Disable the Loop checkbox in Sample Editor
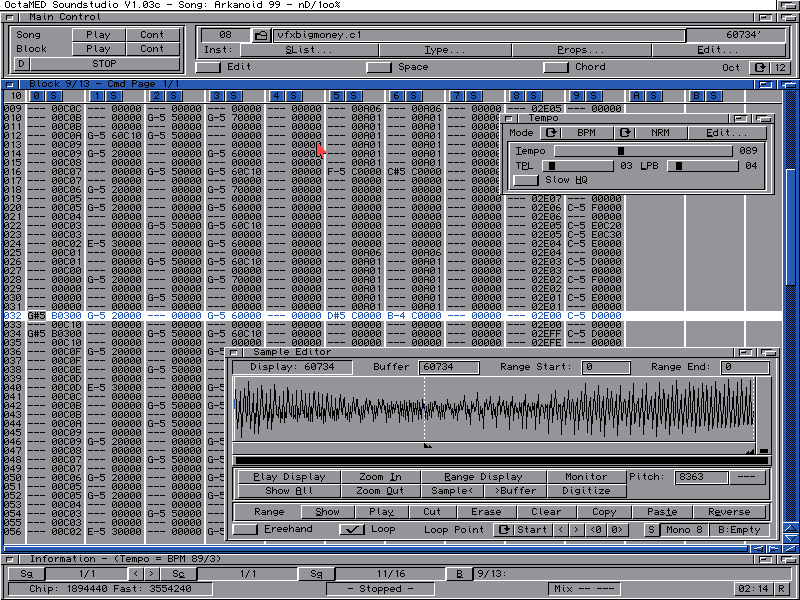The width and height of the screenshot is (800, 600). pyautogui.click(x=353, y=530)
